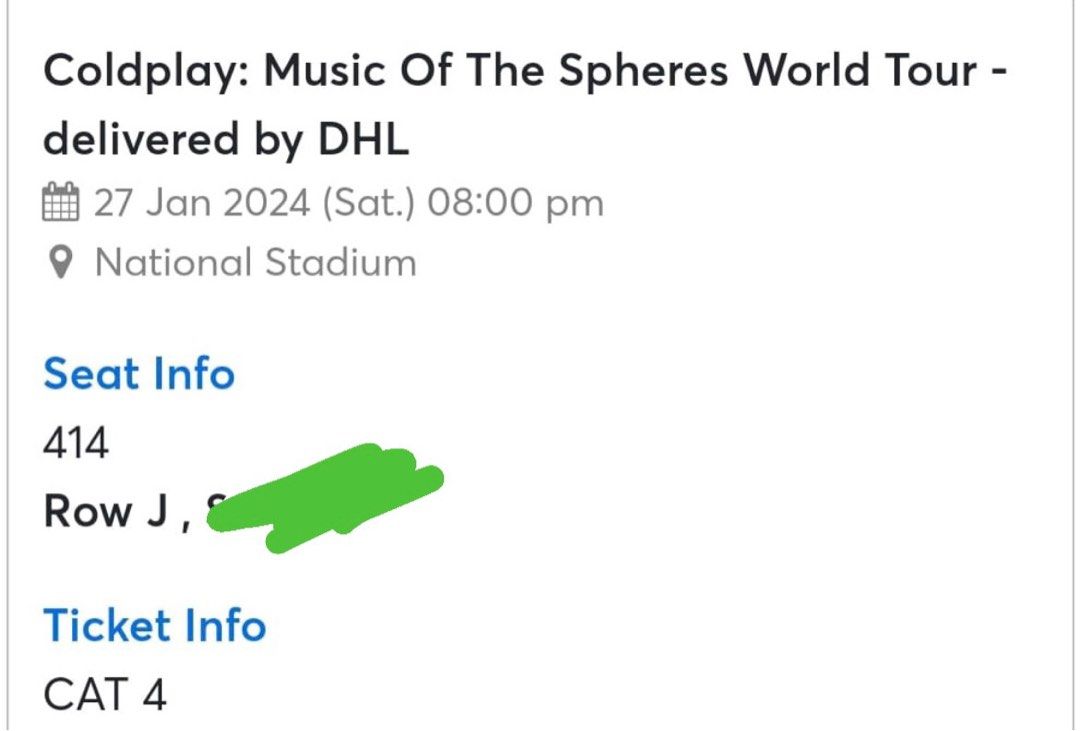Select section number 414
The image size is (1080, 731).
76,443
